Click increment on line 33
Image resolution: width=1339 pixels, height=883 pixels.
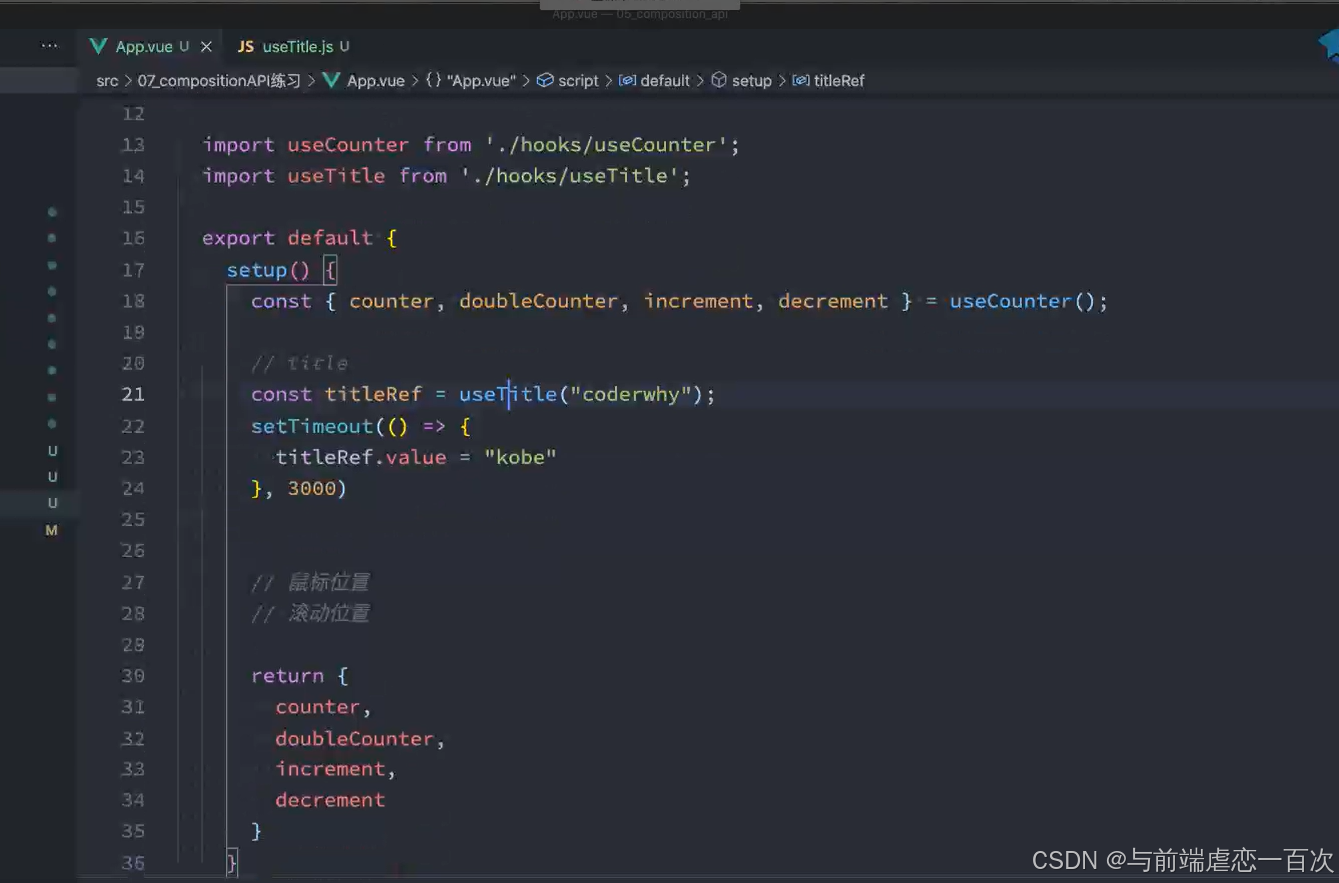pos(330,769)
